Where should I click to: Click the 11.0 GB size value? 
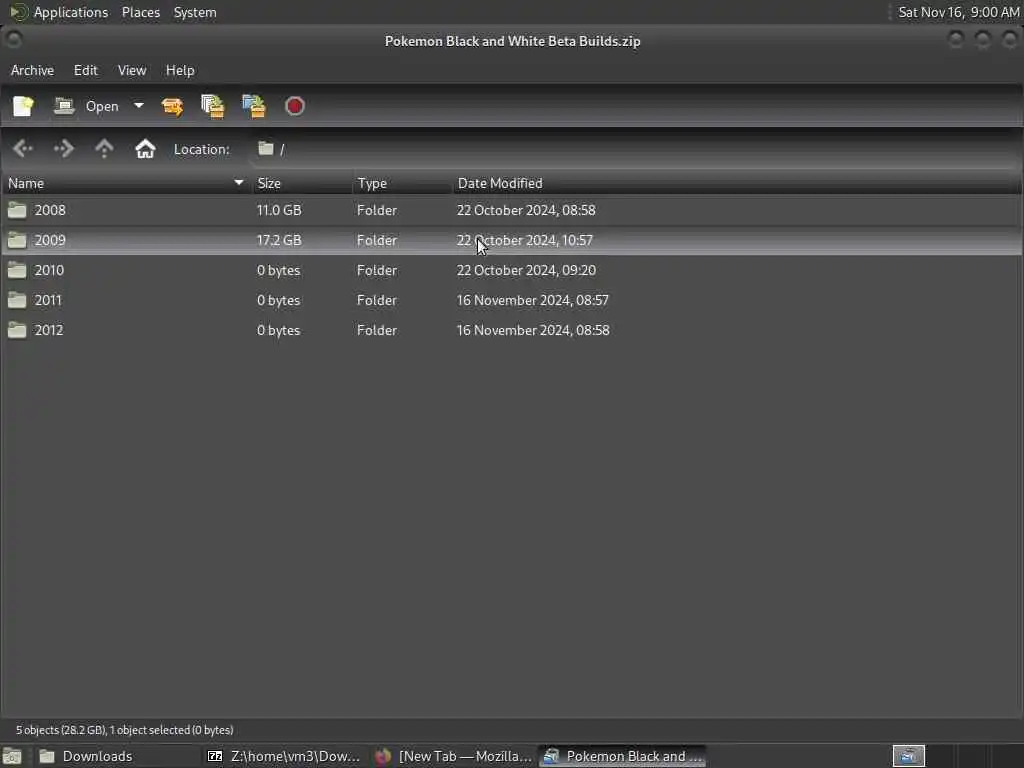(279, 210)
